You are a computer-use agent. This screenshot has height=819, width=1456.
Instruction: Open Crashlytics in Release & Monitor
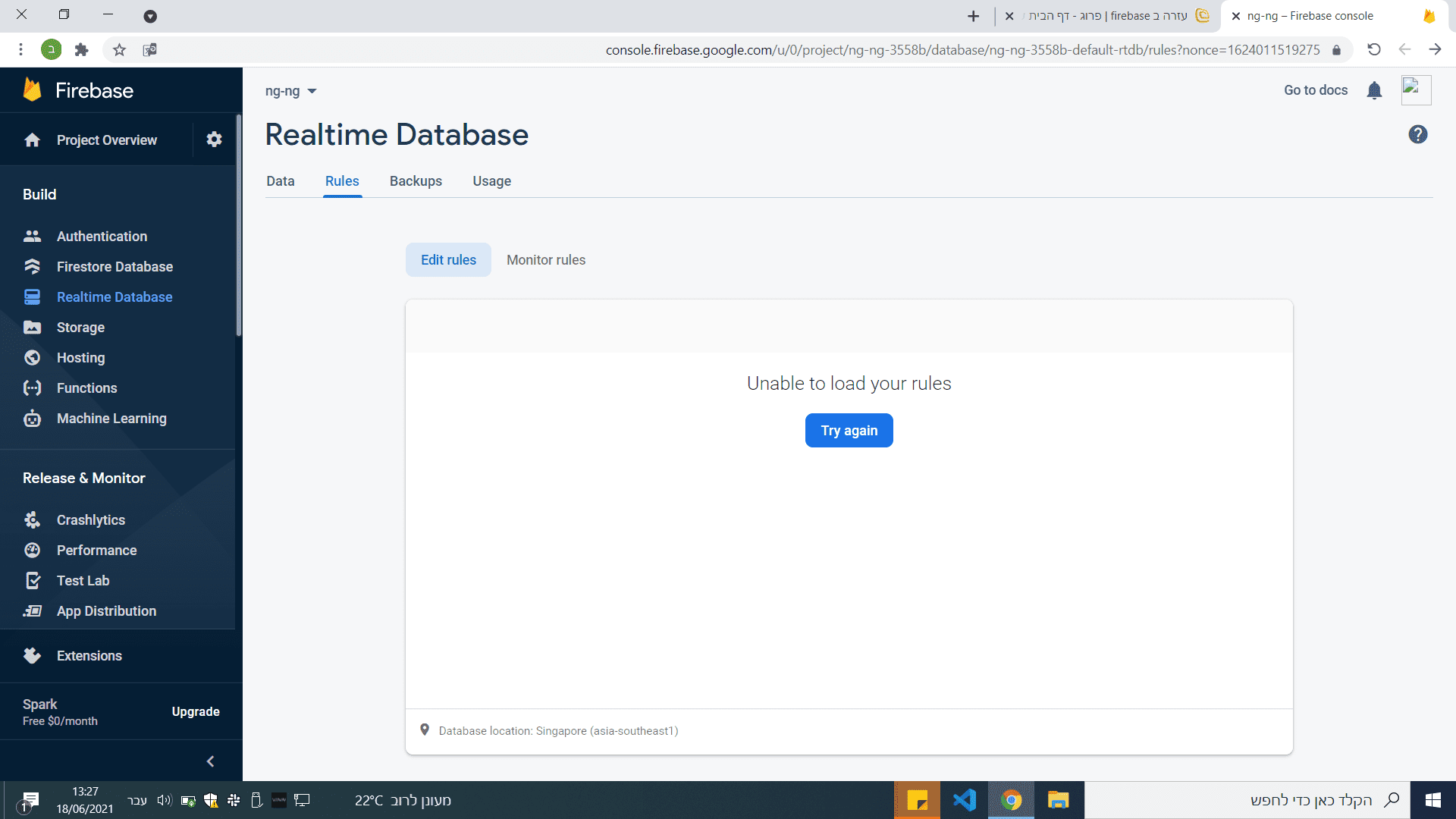90,520
